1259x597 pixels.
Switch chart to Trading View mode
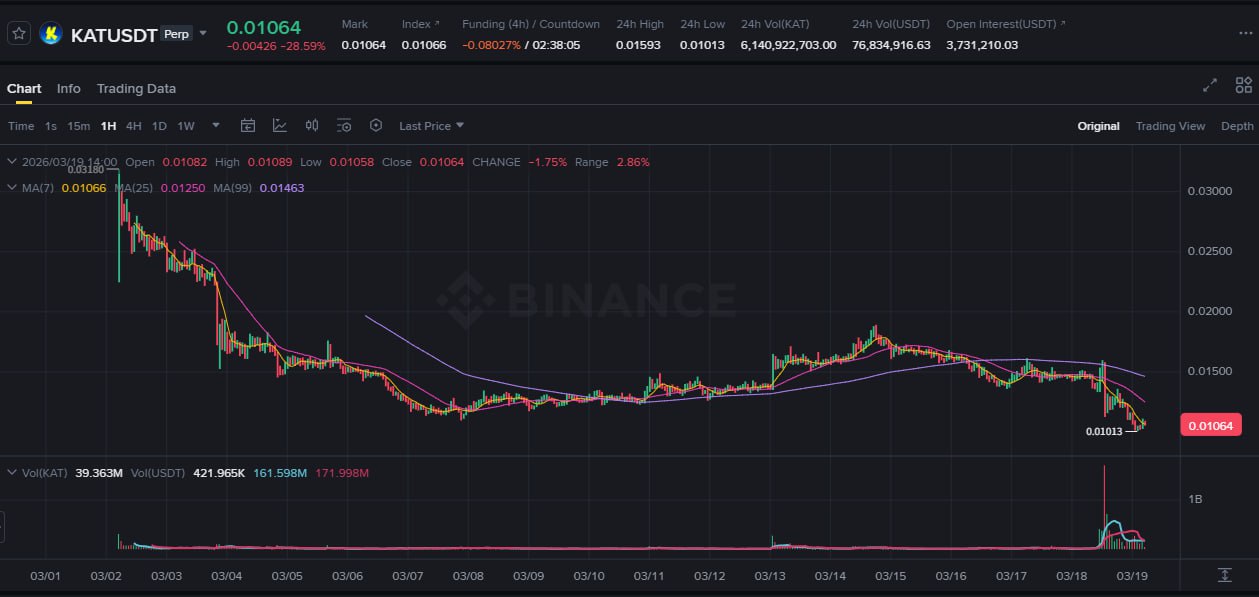click(1170, 126)
